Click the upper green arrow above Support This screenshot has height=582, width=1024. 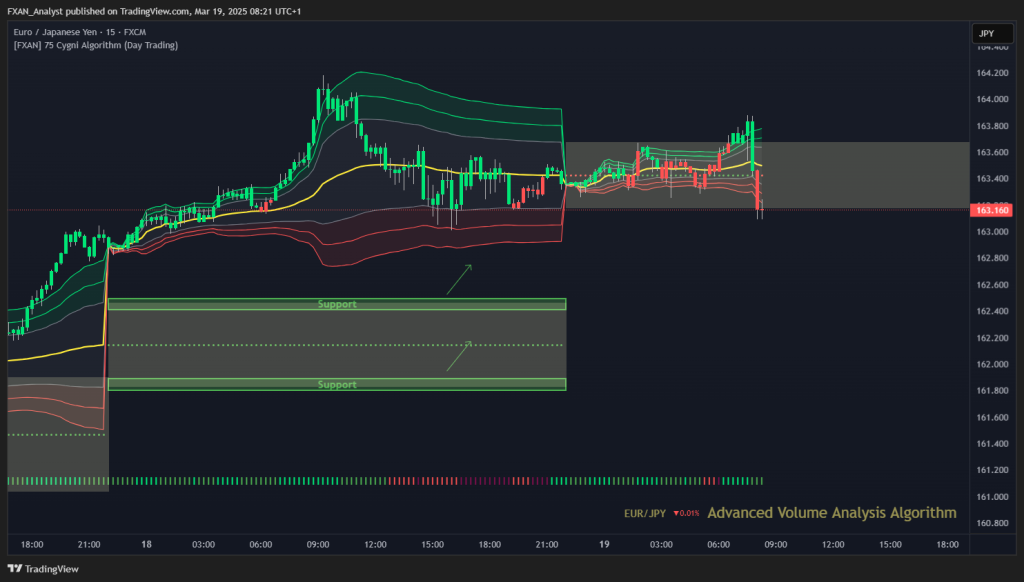tap(459, 280)
